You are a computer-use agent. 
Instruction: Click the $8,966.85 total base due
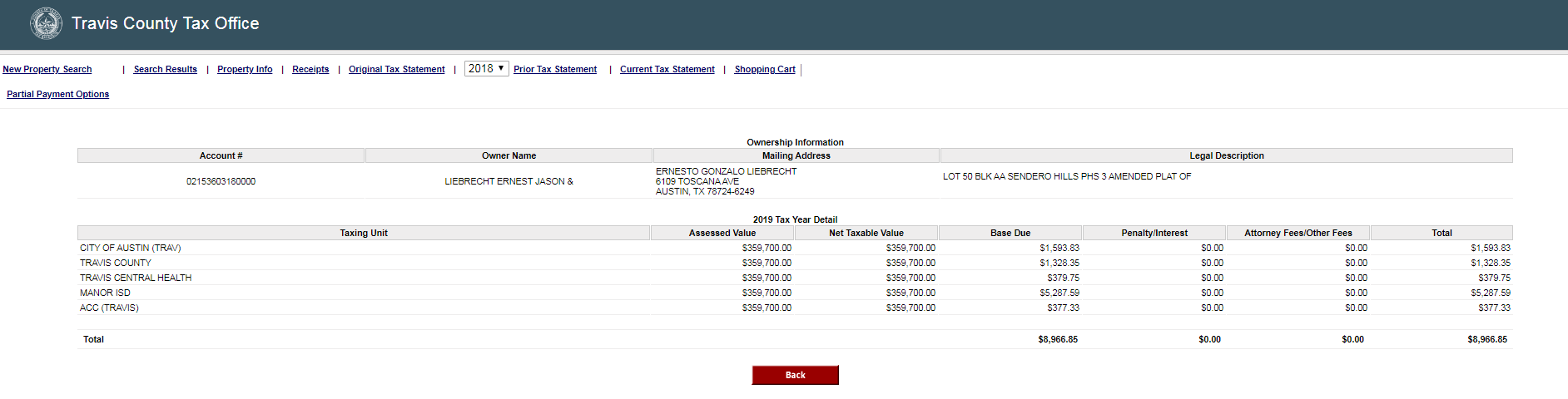coord(1058,339)
